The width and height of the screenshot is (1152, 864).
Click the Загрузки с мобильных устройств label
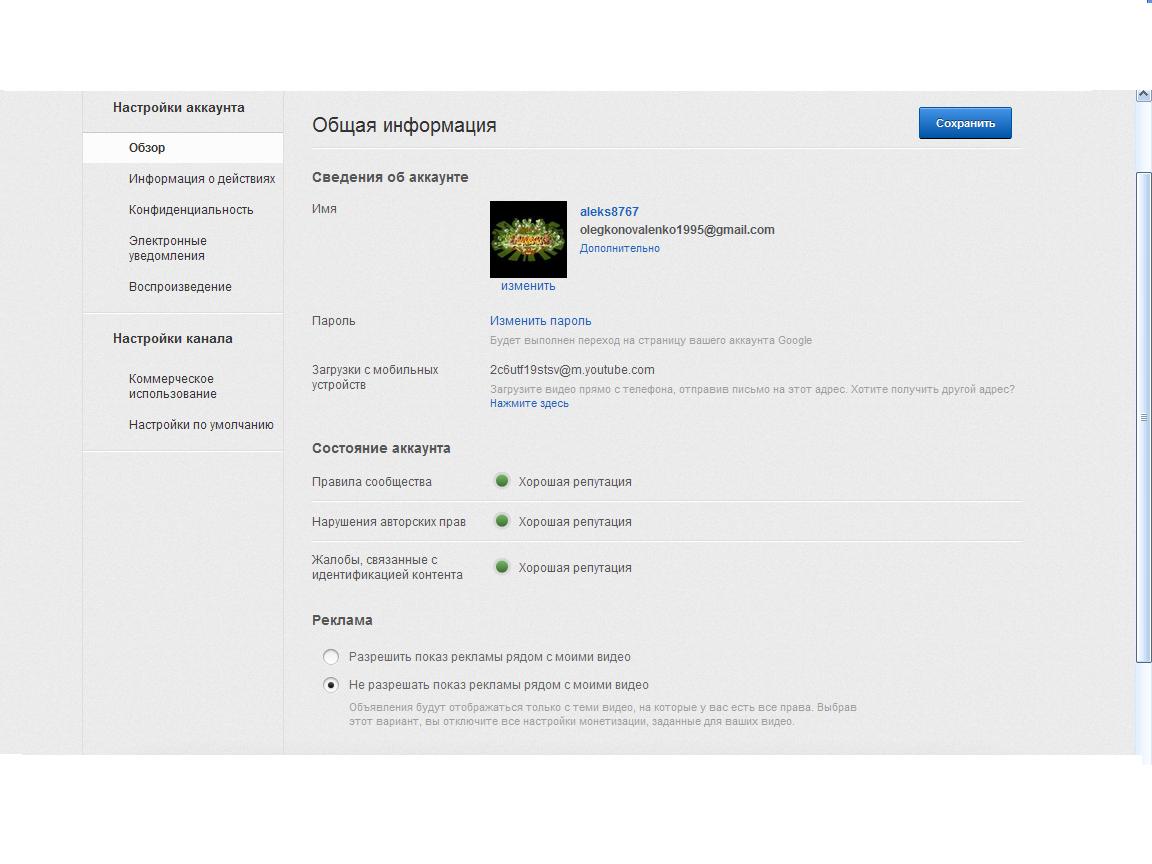point(375,377)
